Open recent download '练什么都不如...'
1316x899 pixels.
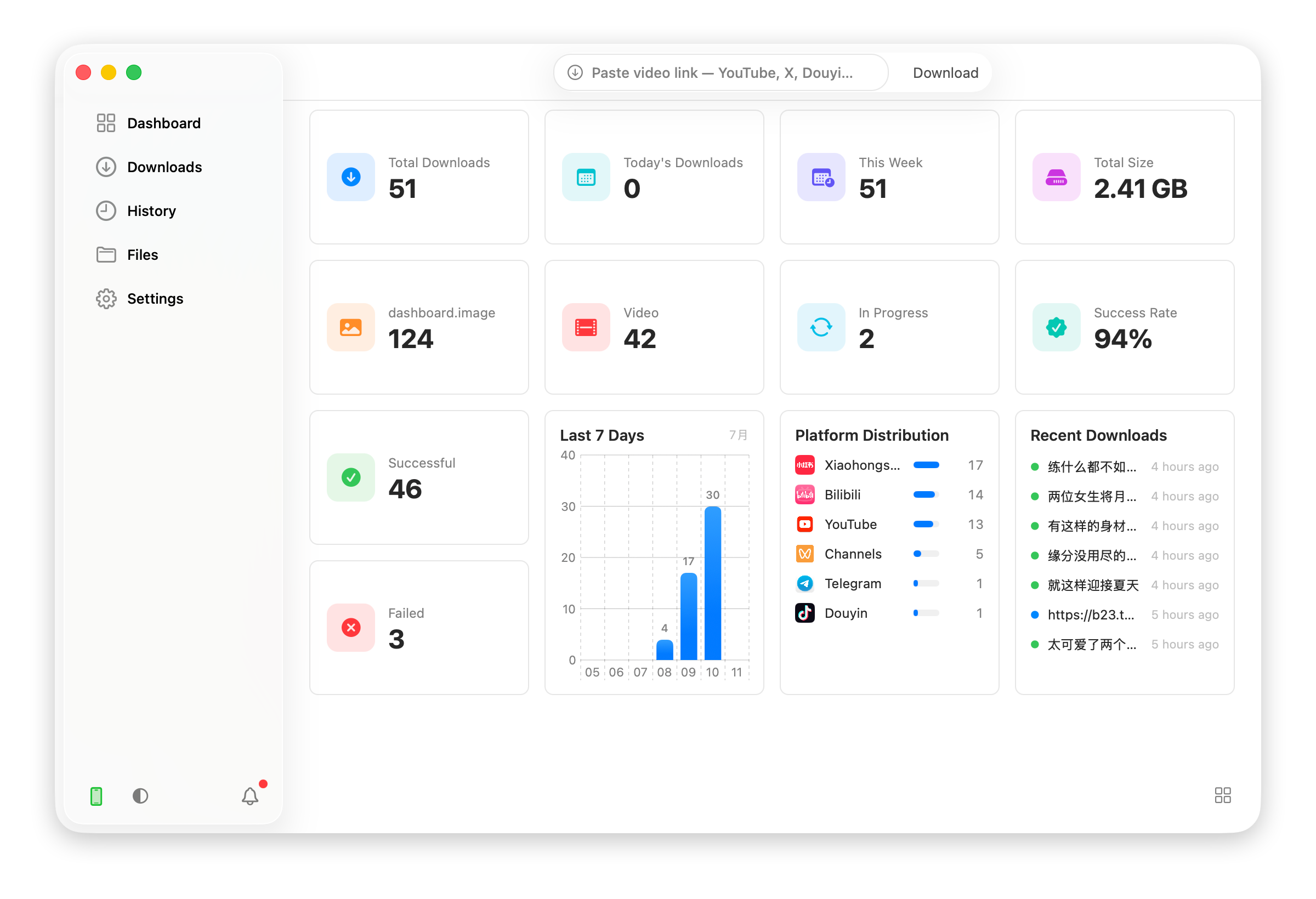1125,467
